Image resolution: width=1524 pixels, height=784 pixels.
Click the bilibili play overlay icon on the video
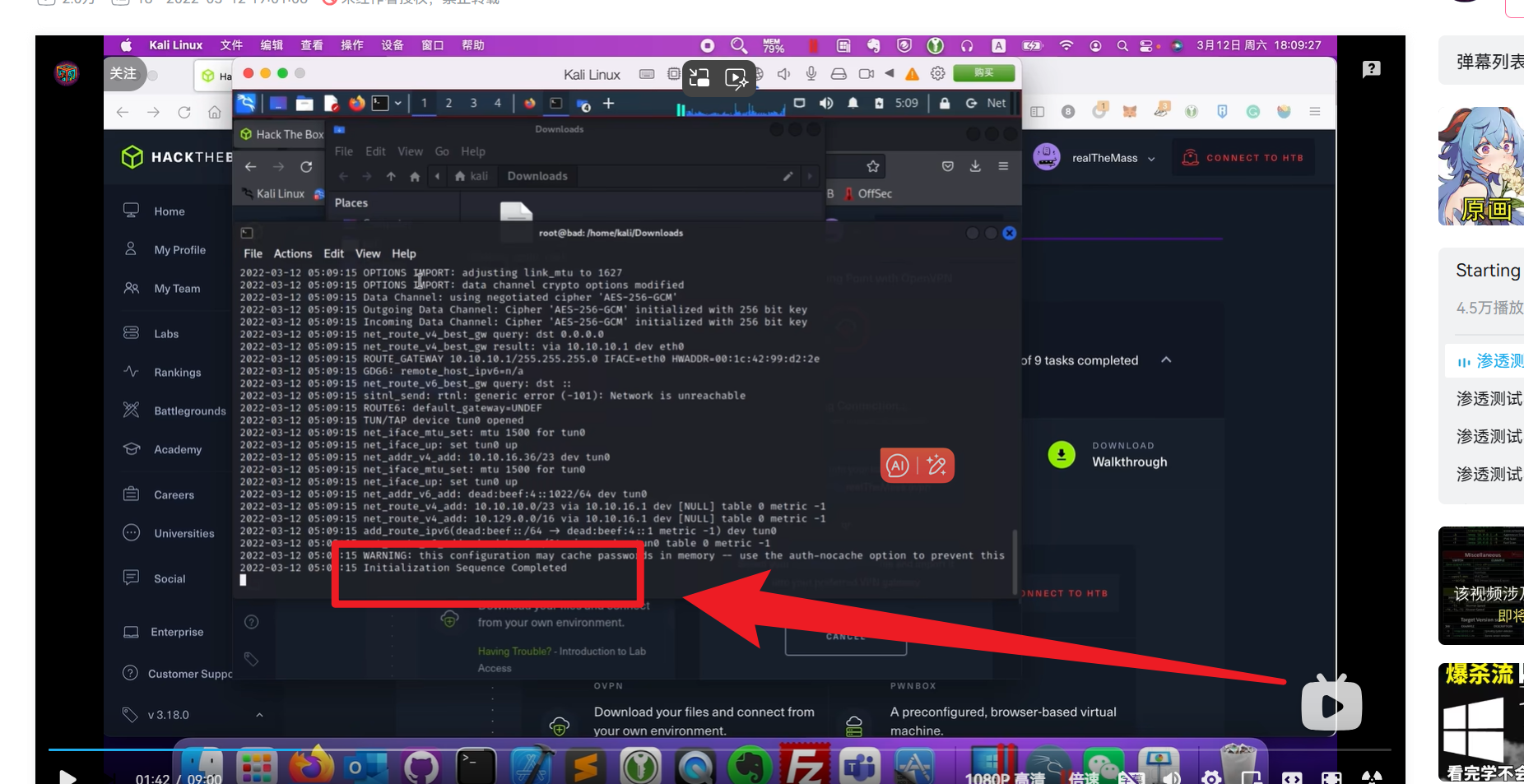pos(1331,703)
